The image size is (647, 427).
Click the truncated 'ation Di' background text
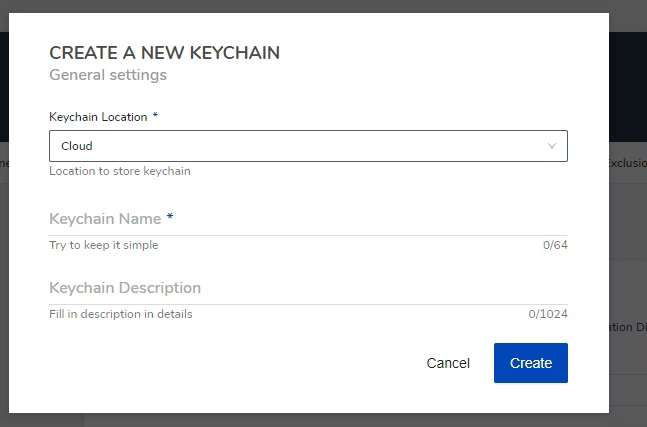pyautogui.click(x=628, y=327)
